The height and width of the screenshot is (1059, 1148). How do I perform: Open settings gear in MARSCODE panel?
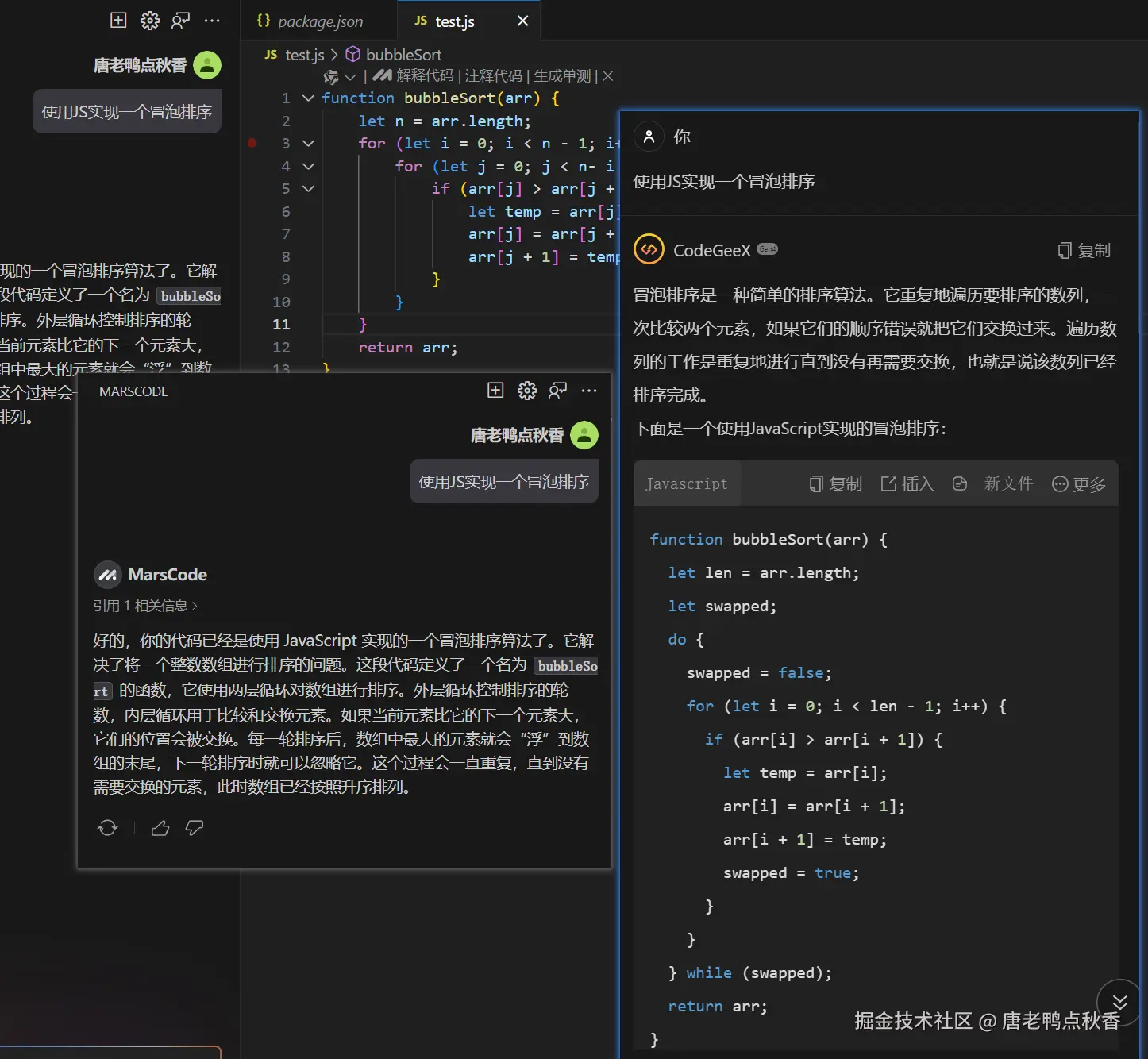[x=527, y=390]
